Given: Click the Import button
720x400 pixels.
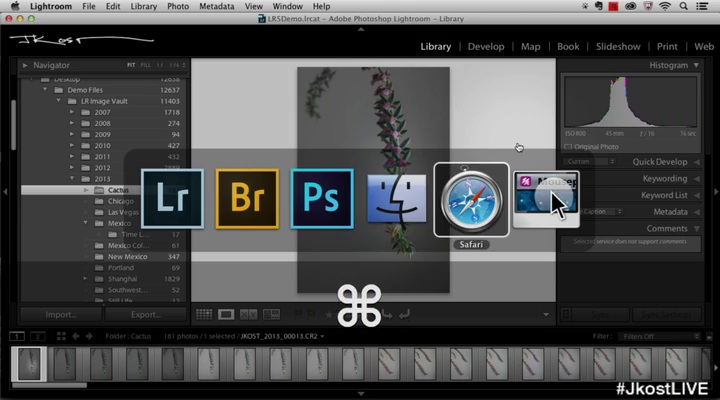Looking at the screenshot, I should tap(61, 315).
